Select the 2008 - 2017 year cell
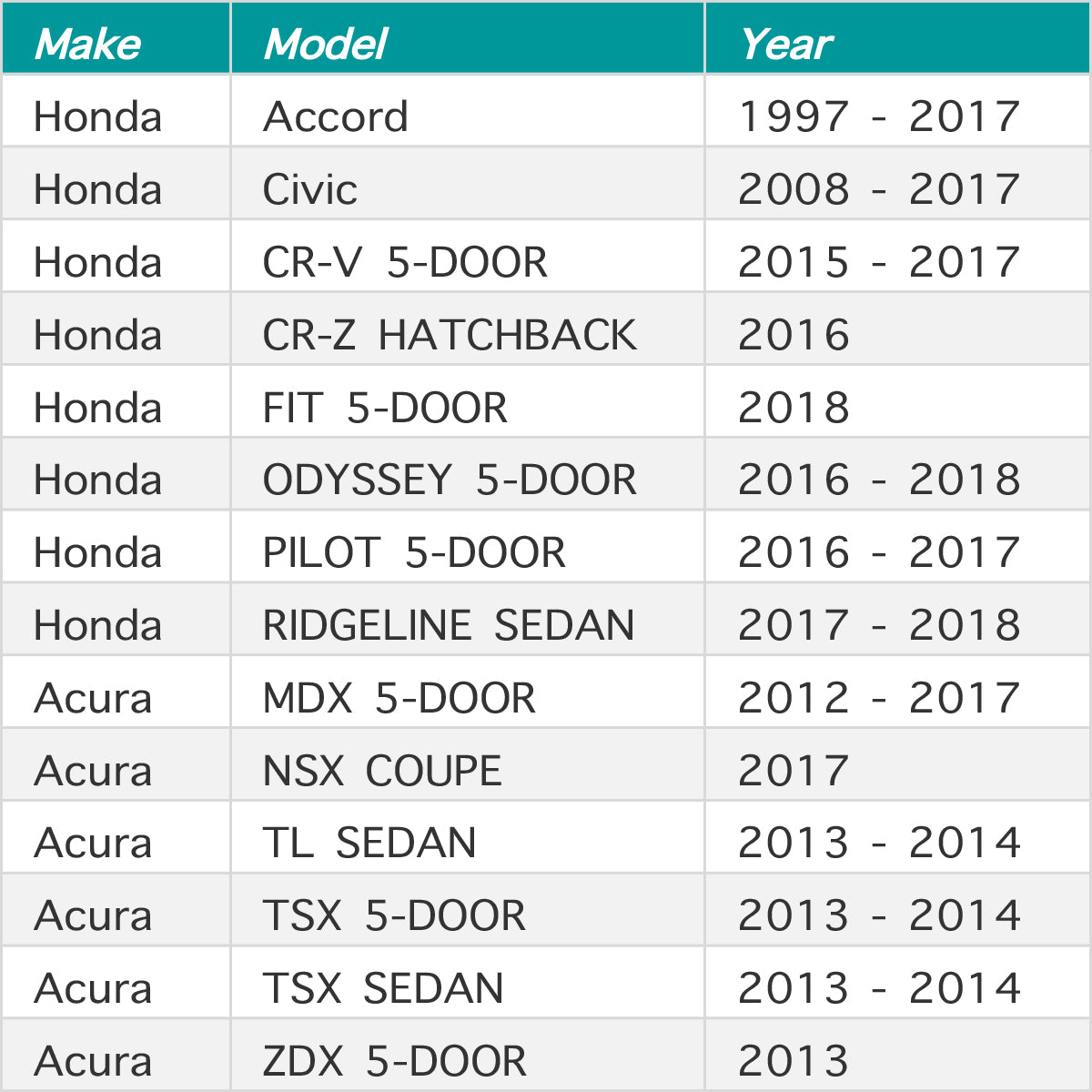This screenshot has height=1092, width=1092. [x=897, y=183]
